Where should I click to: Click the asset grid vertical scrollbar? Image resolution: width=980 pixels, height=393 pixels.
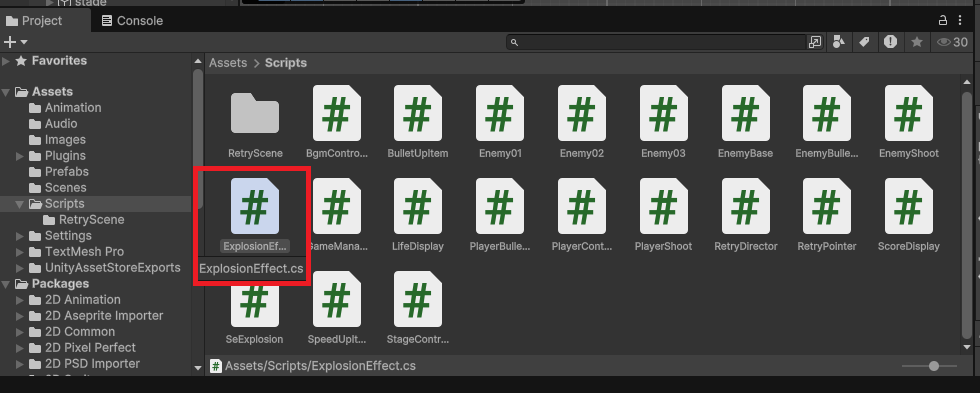pos(966,216)
